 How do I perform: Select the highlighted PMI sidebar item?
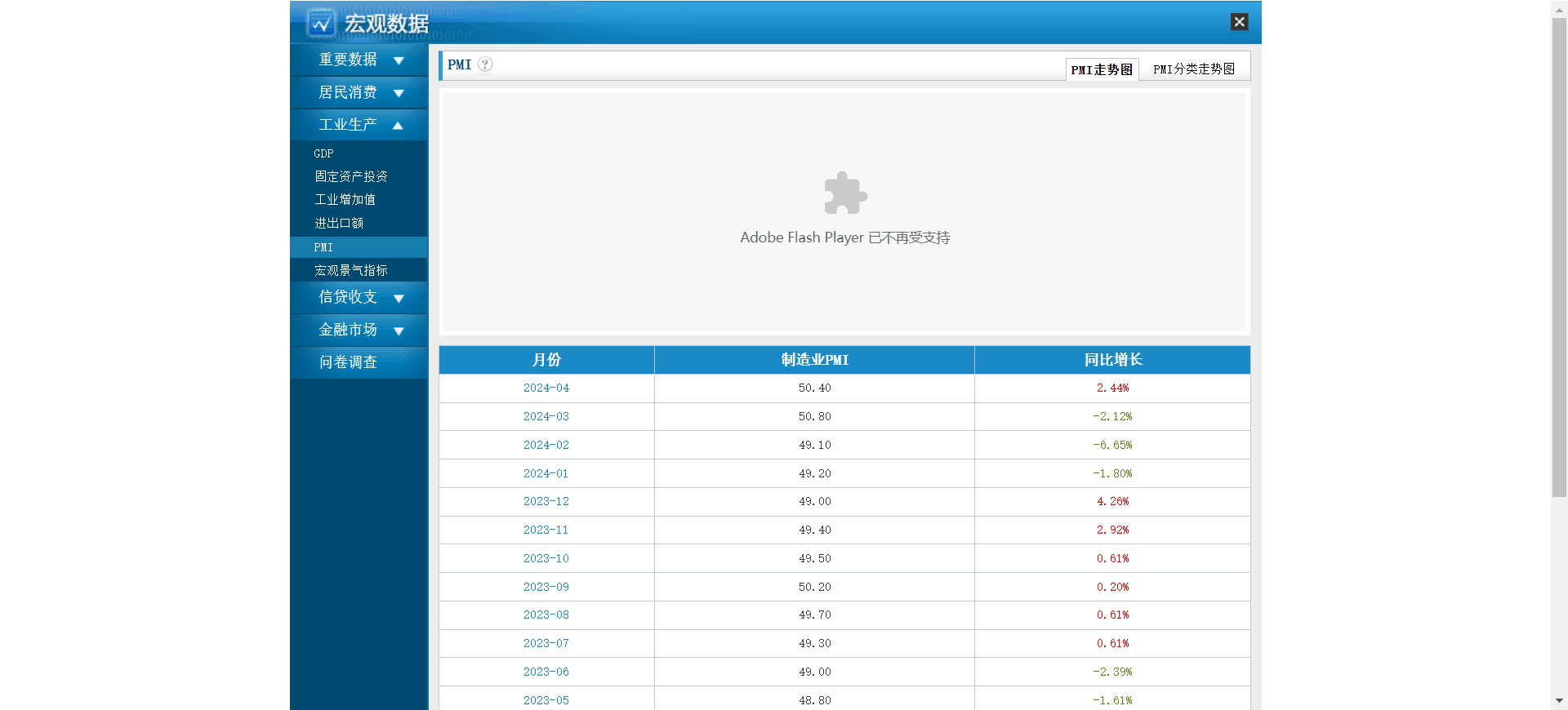359,247
